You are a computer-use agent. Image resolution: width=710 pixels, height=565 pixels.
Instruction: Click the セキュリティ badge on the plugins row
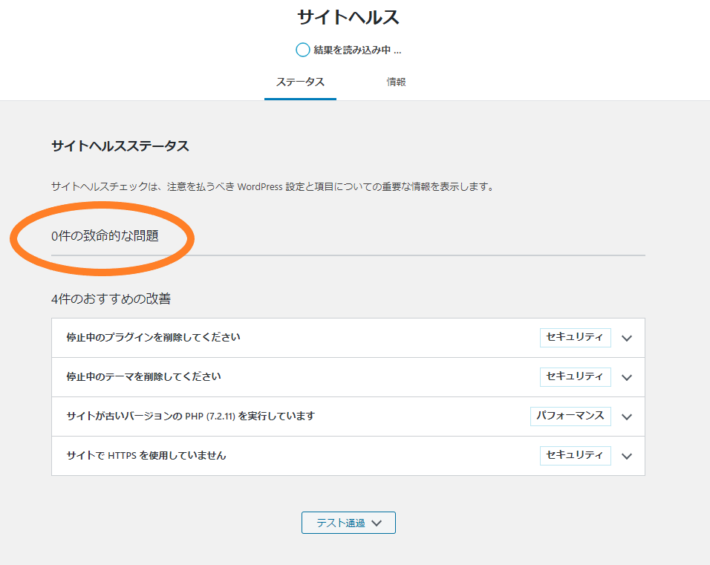(575, 337)
